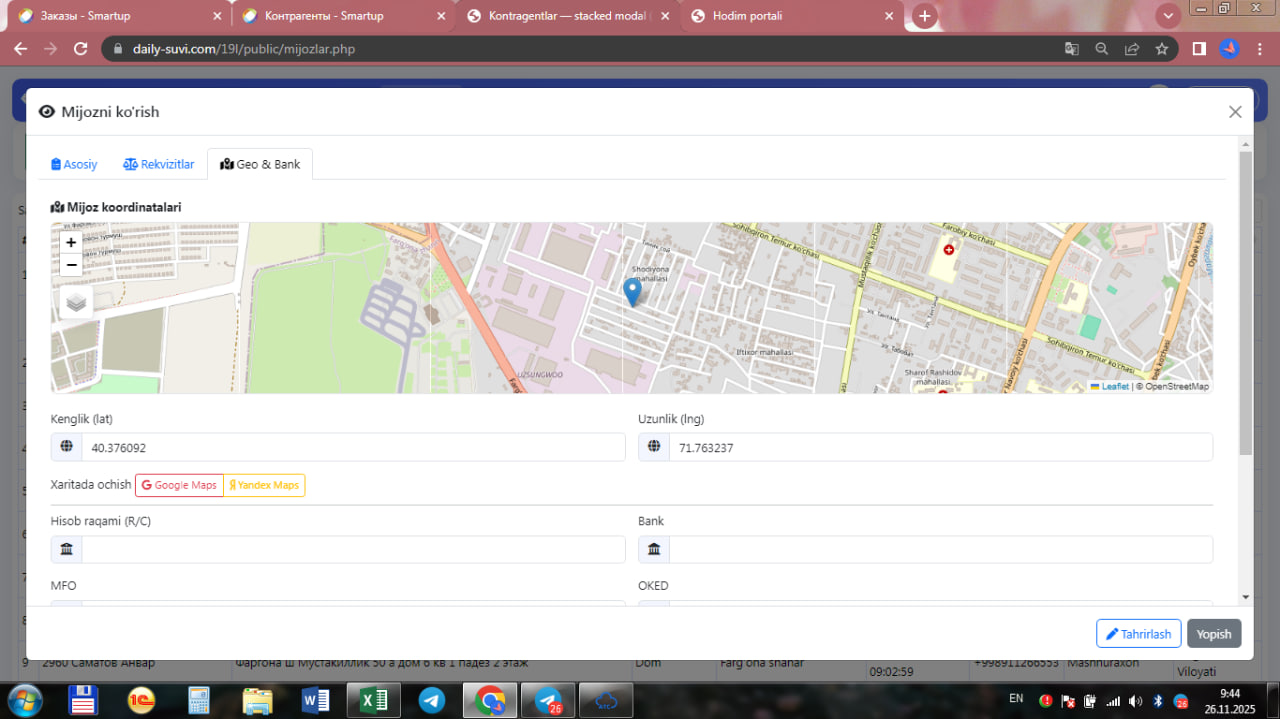Open Excel from the taskbar
Viewport: 1280px width, 719px height.
click(373, 700)
